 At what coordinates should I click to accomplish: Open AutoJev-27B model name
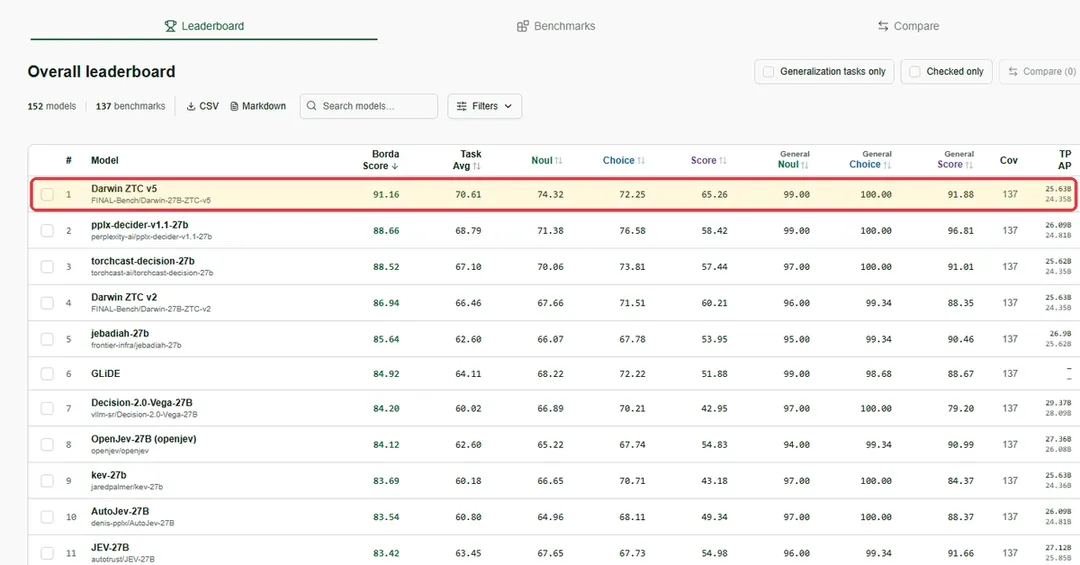point(120,511)
